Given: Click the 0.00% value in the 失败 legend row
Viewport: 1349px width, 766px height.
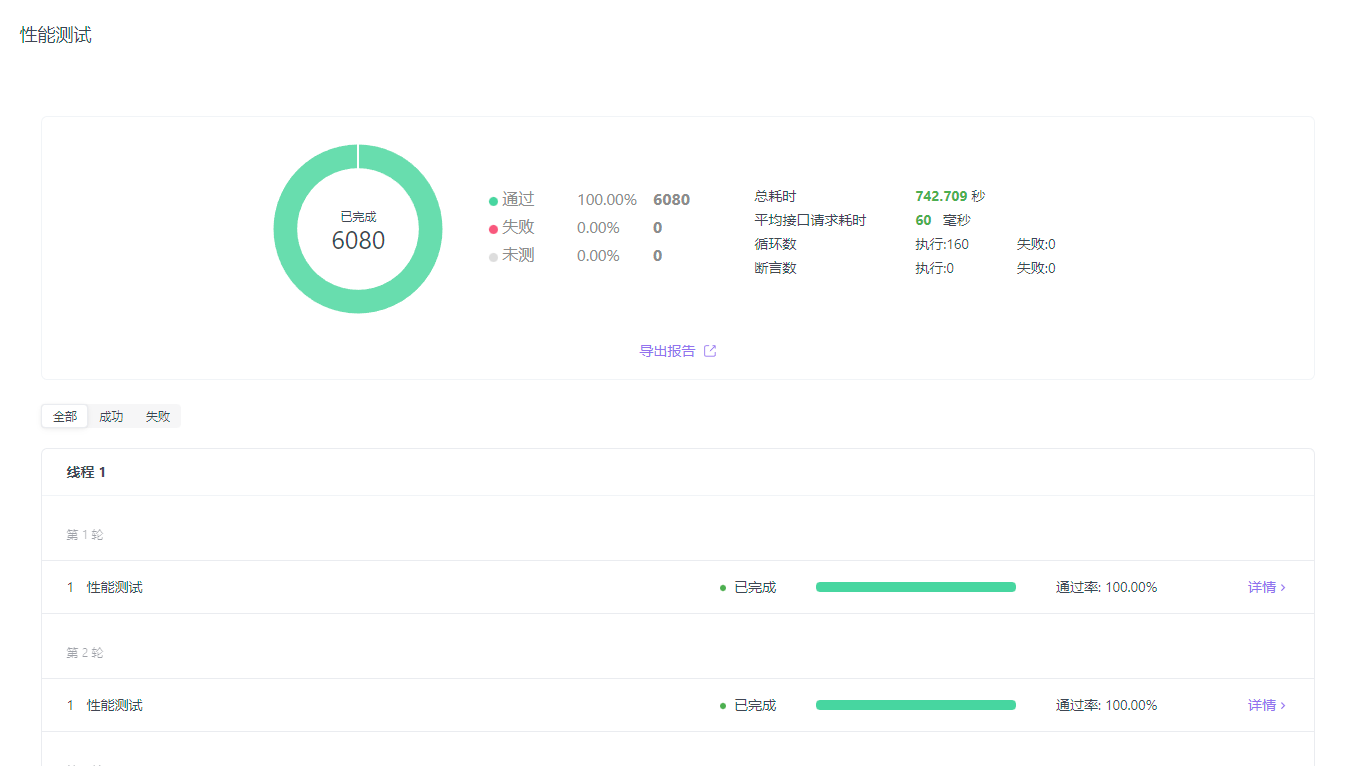Looking at the screenshot, I should point(598,228).
